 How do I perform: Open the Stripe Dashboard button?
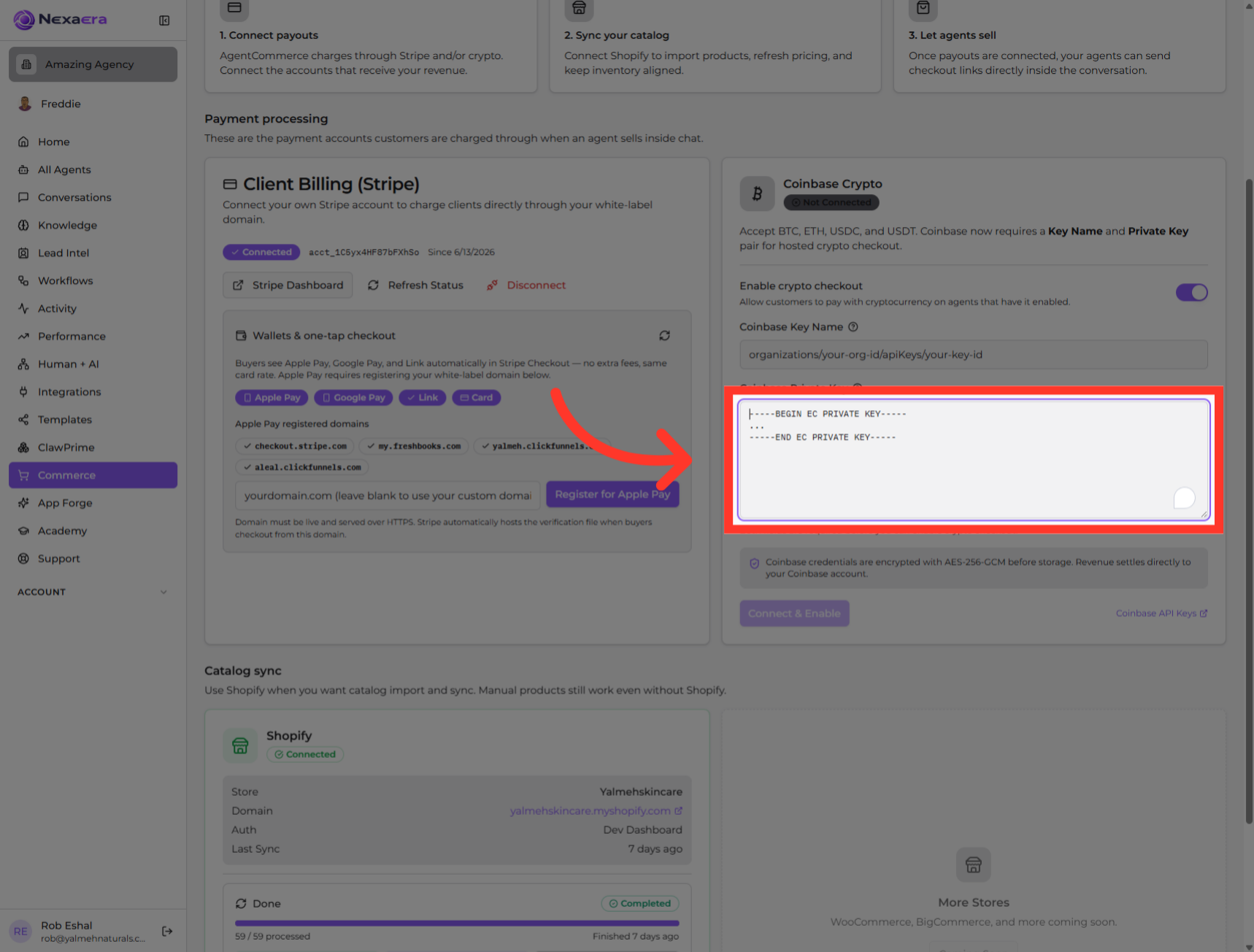[x=288, y=285]
